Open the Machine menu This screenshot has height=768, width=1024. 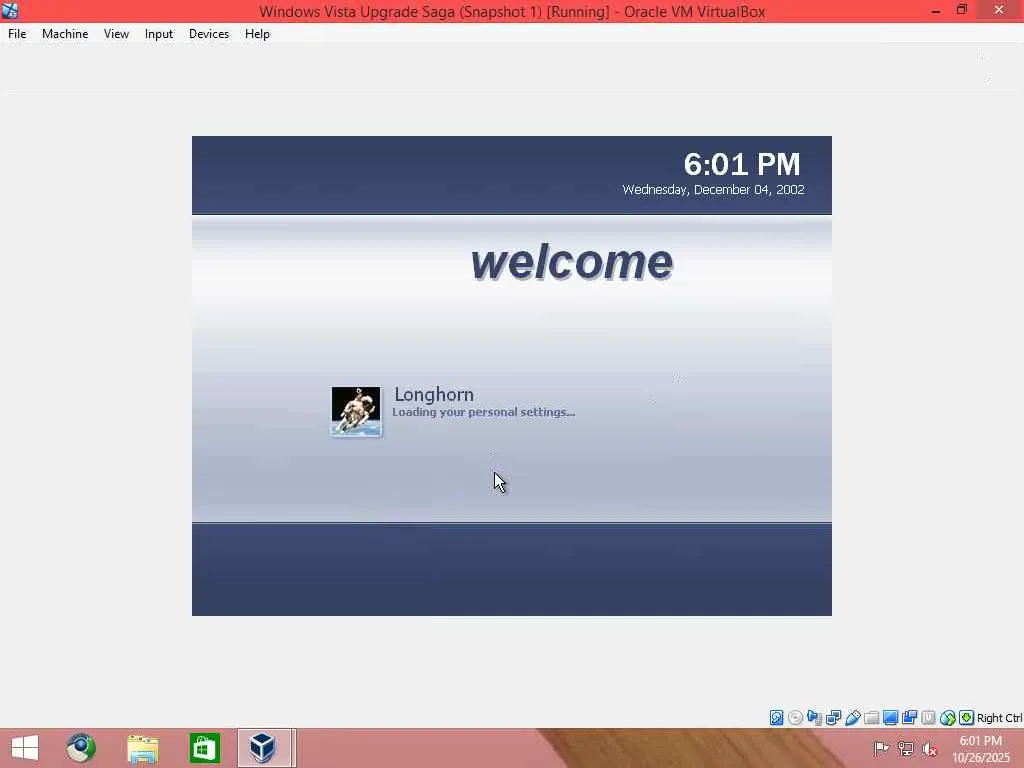tap(65, 34)
